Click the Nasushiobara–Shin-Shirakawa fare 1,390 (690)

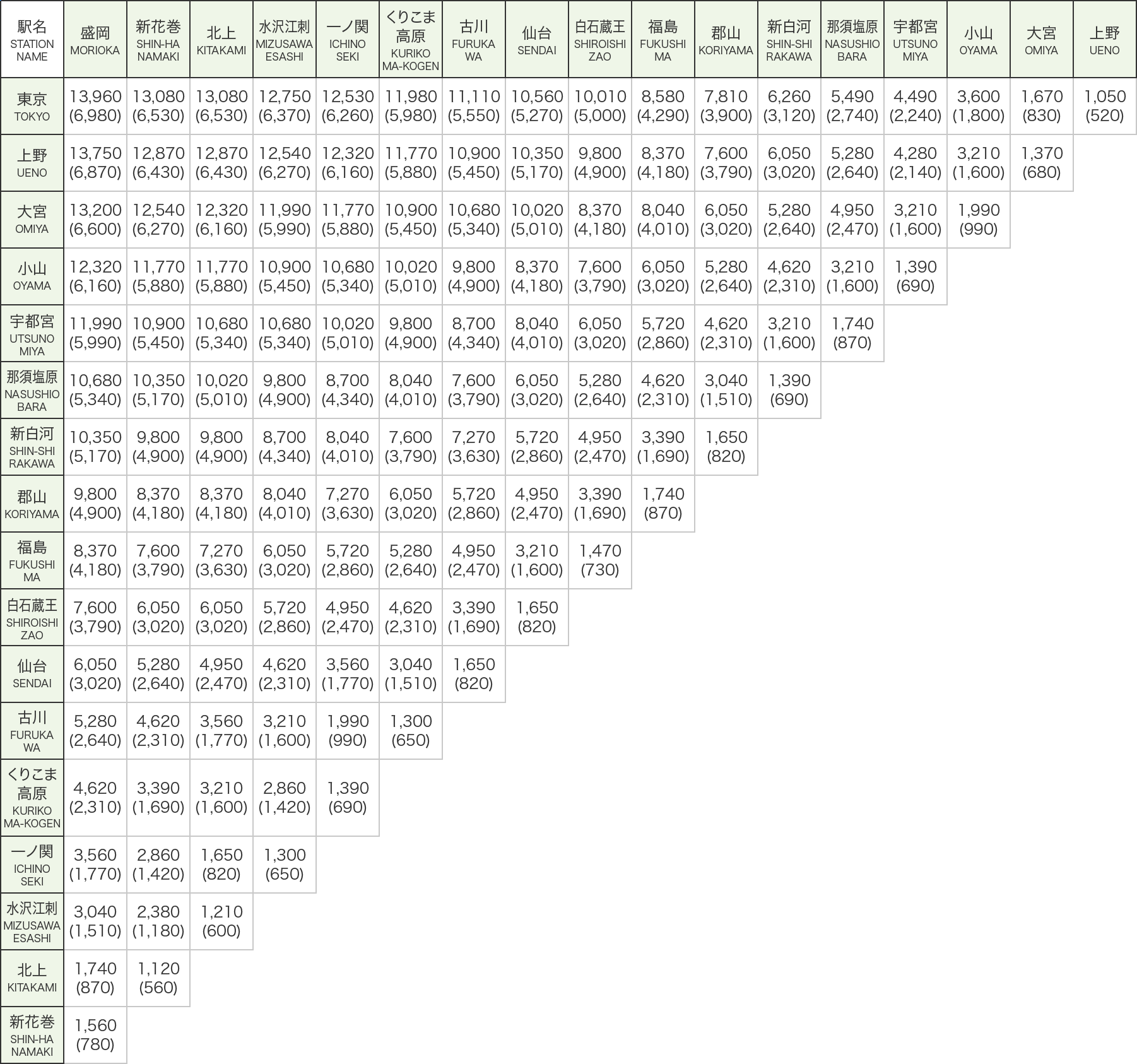pyautogui.click(x=789, y=390)
